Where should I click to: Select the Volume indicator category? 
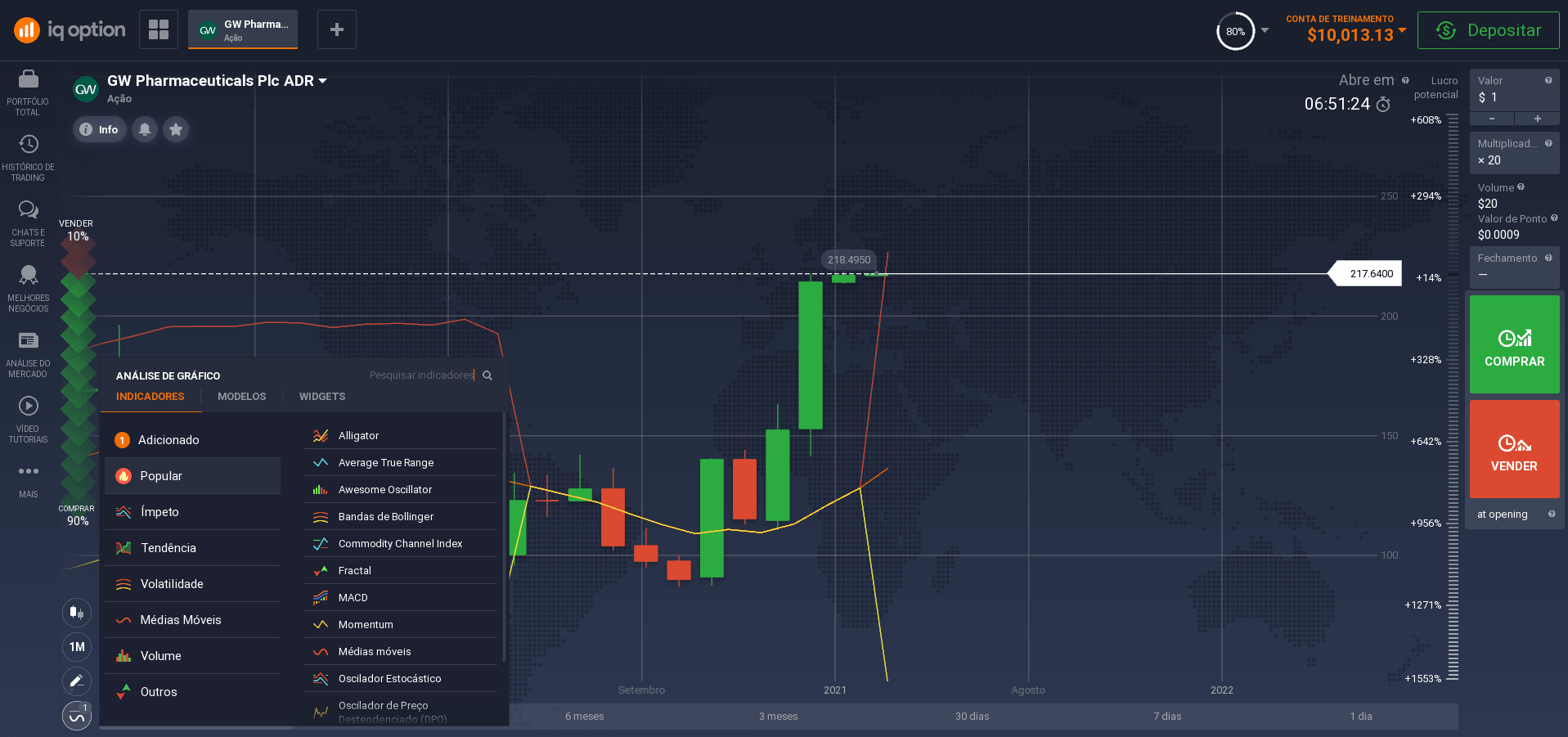pos(193,656)
